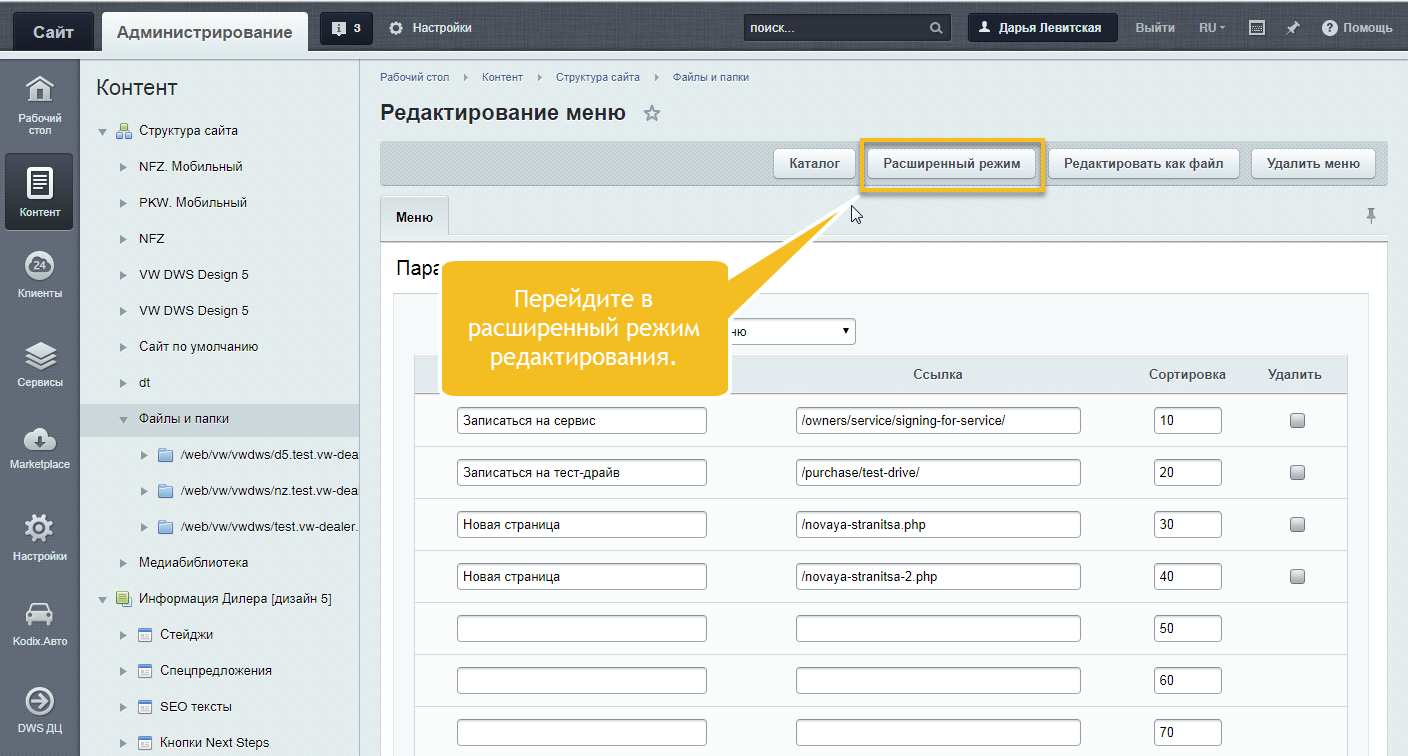Click name field Записаться на сервис
Viewport: 1408px width, 756px height.
[x=581, y=420]
